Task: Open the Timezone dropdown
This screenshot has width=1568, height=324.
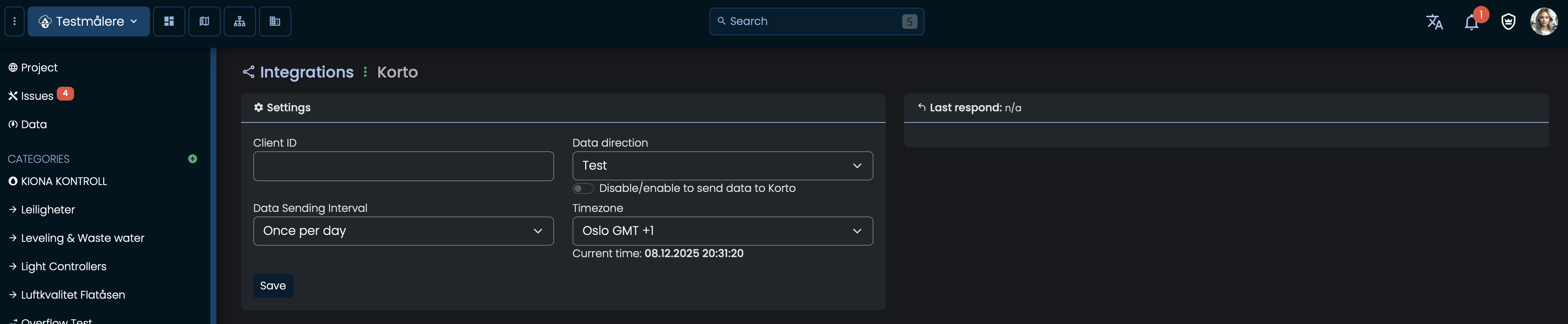Action: pos(723,231)
